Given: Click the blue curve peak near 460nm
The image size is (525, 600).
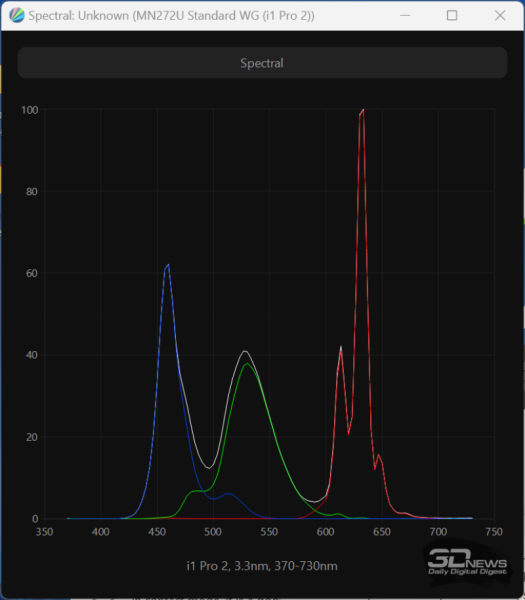Looking at the screenshot, I should tap(167, 266).
